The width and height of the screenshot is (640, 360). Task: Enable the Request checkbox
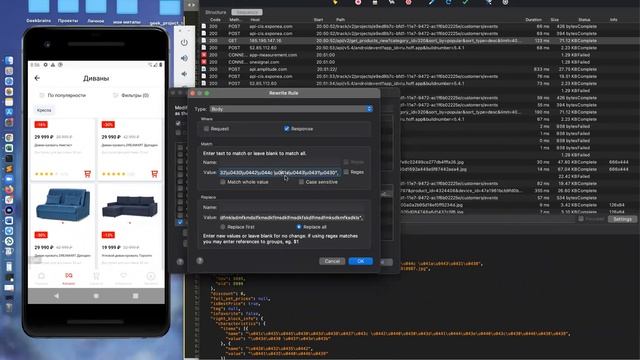206,129
